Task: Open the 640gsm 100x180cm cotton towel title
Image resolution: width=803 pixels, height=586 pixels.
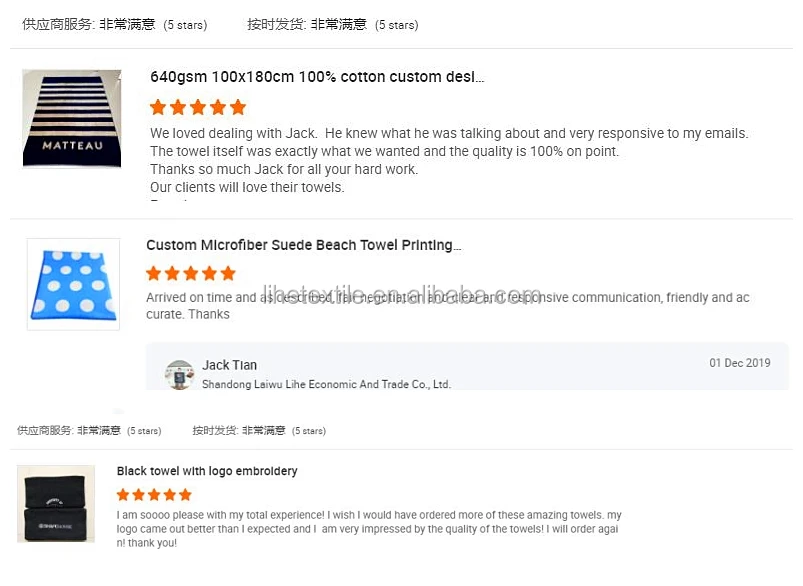Action: tap(317, 77)
